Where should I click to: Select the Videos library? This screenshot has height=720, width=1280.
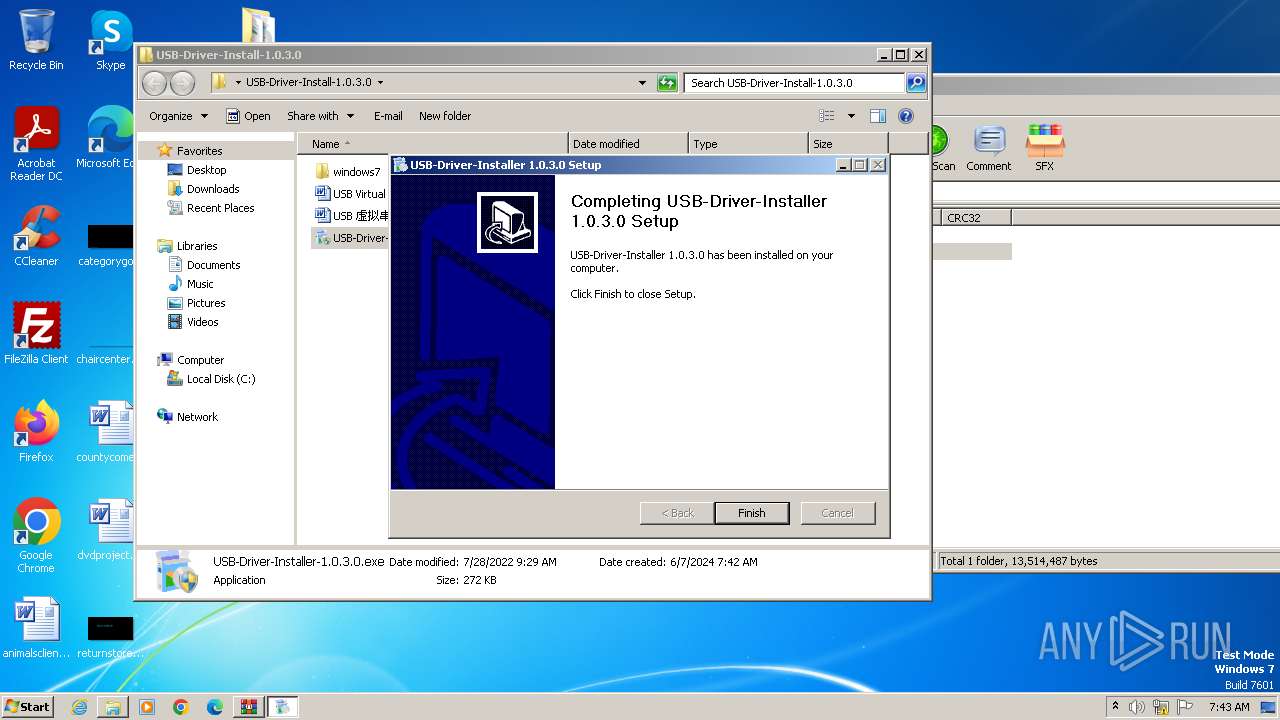pos(202,322)
